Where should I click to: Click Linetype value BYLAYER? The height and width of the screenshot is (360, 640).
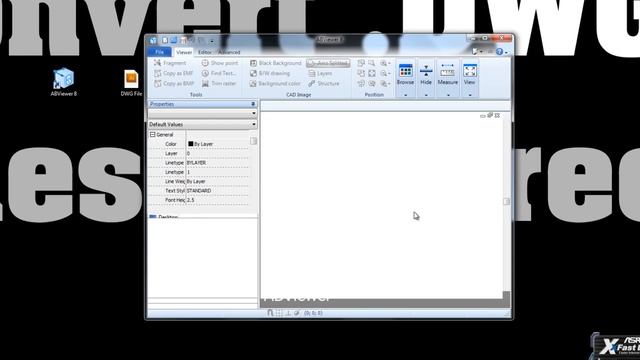(x=217, y=163)
